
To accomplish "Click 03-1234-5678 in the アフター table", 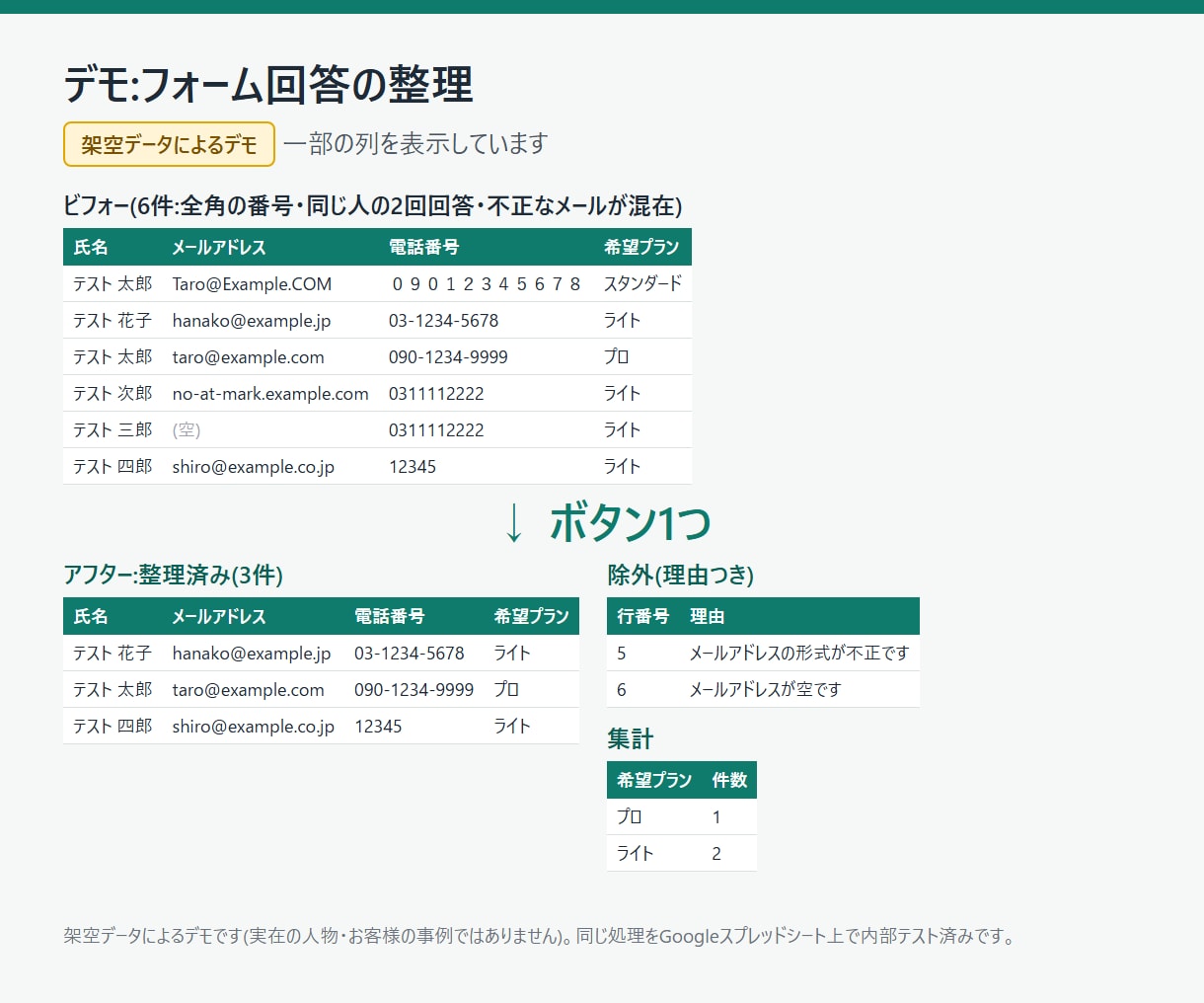I will (410, 653).
